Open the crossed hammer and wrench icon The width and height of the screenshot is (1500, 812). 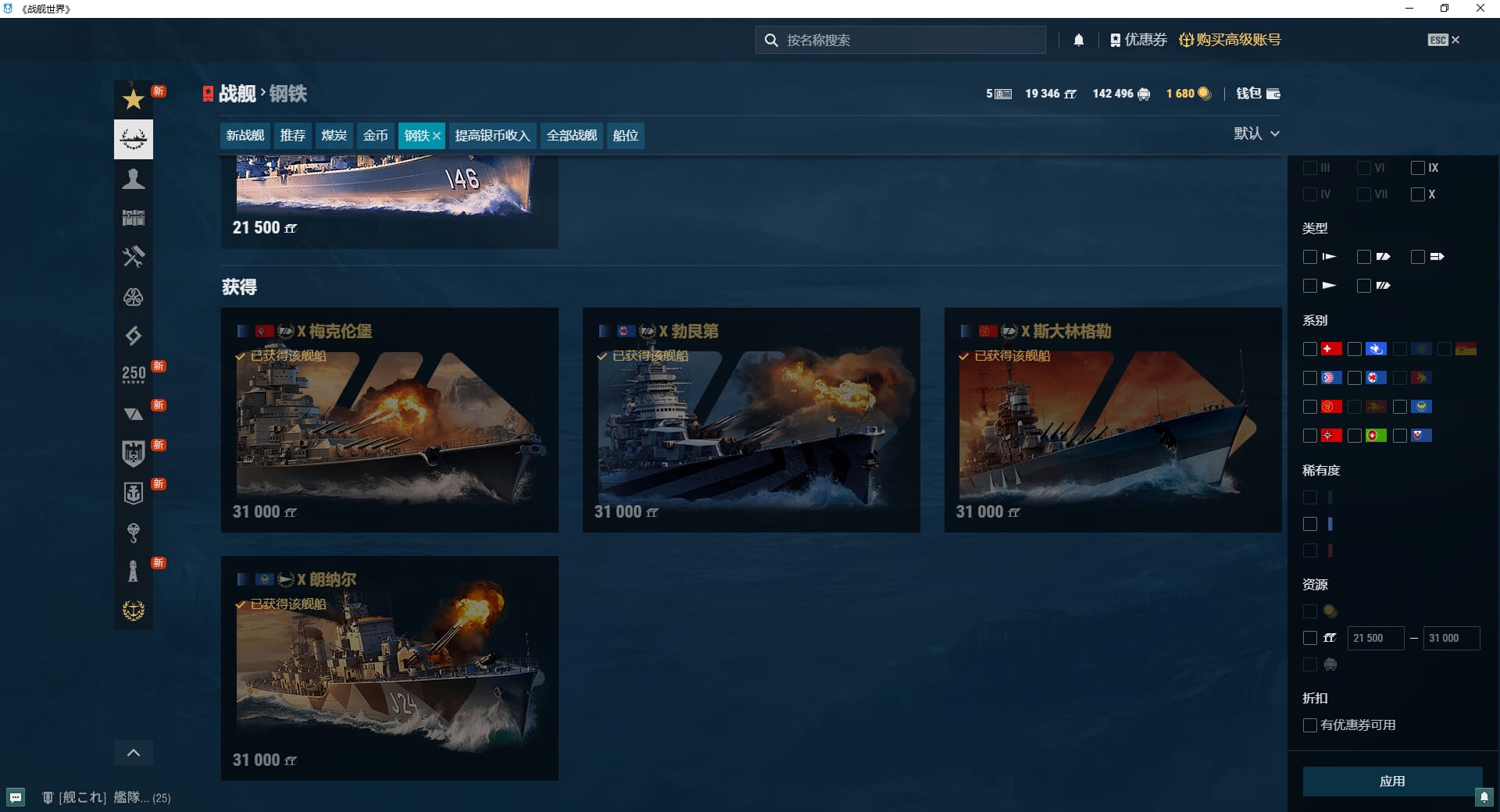click(x=134, y=257)
